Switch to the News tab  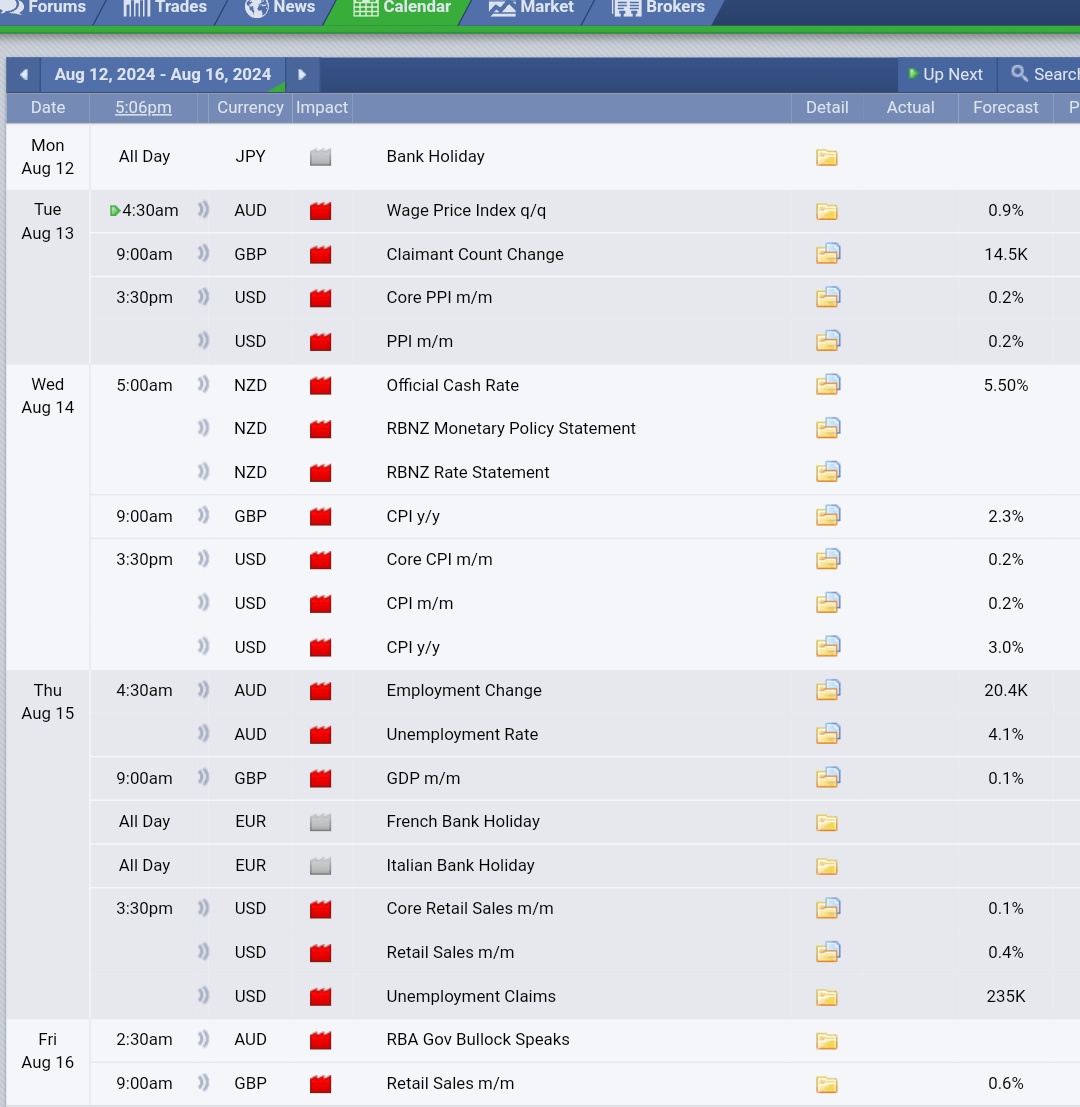(280, 8)
